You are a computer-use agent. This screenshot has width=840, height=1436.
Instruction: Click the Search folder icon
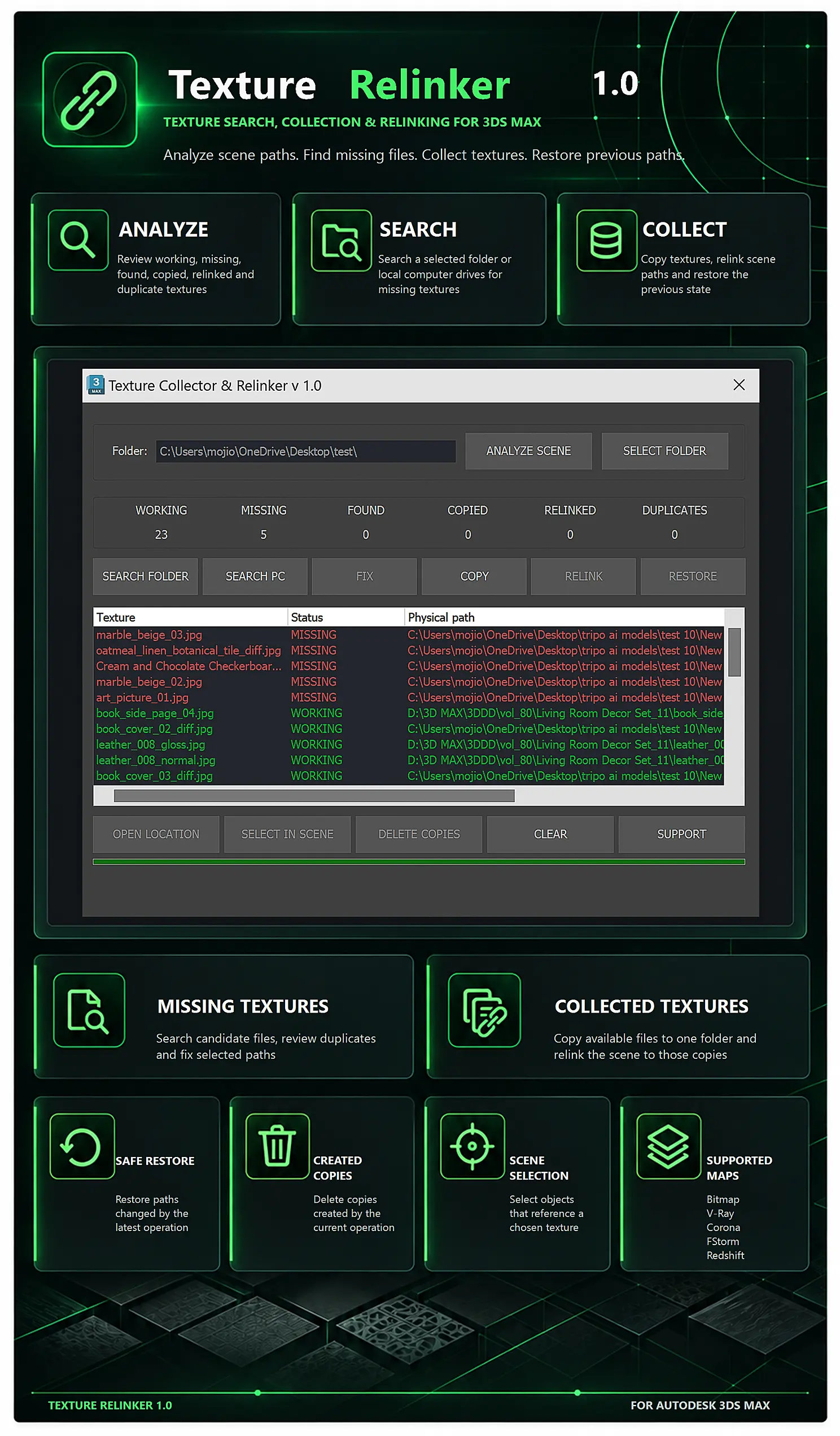click(341, 241)
